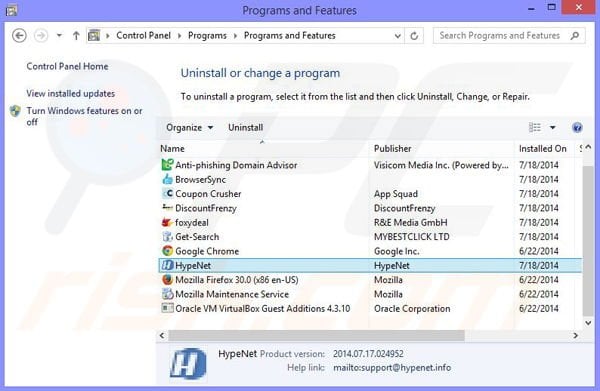This screenshot has height=391, width=600.
Task: Sort by Installed On column header
Action: pyautogui.click(x=545, y=148)
